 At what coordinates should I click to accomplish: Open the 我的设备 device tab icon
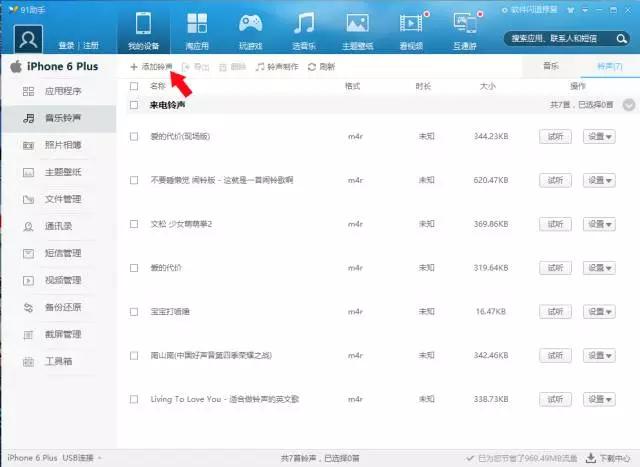click(x=144, y=24)
